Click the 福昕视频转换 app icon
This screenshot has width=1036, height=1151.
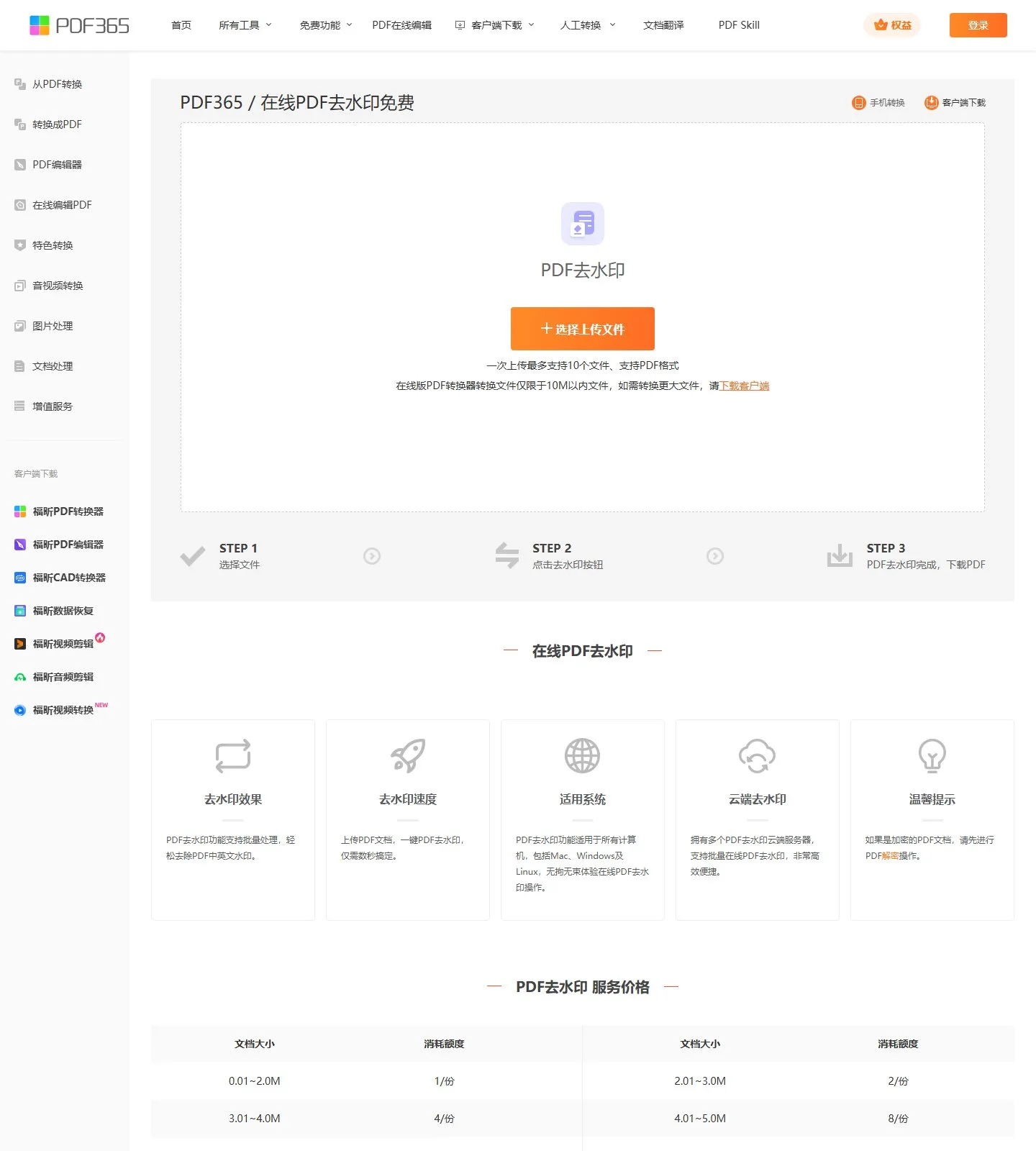(20, 710)
